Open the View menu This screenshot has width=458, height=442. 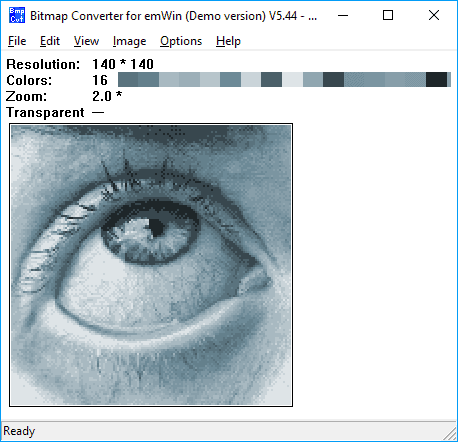pyautogui.click(x=86, y=41)
